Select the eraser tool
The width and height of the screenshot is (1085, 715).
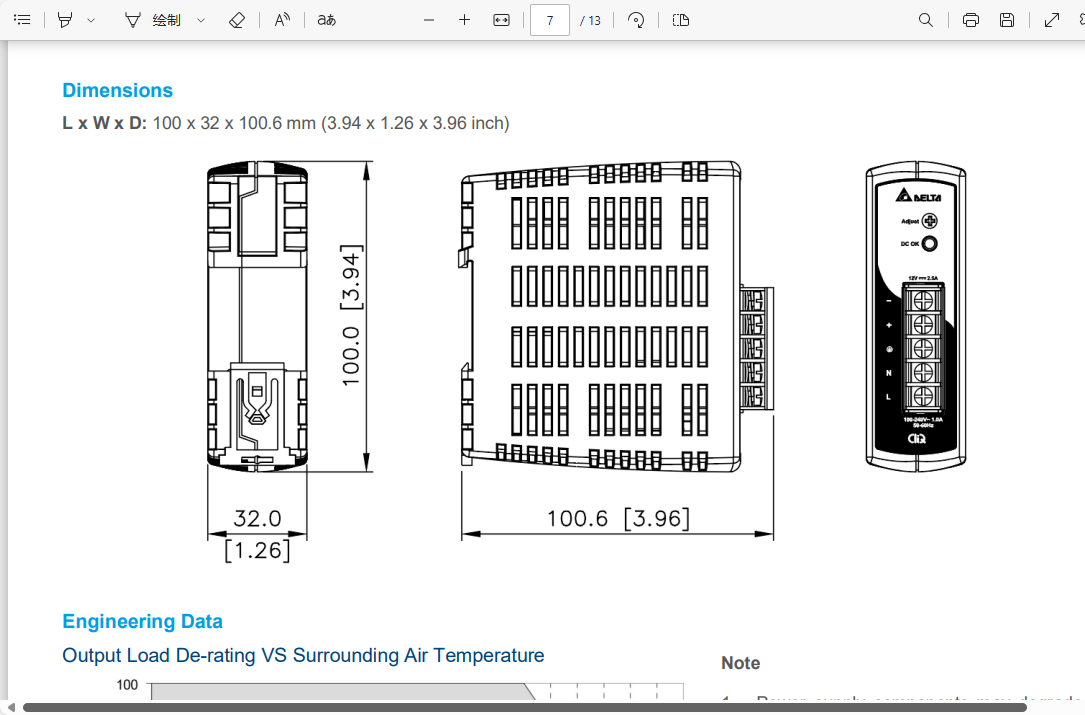[x=237, y=20]
